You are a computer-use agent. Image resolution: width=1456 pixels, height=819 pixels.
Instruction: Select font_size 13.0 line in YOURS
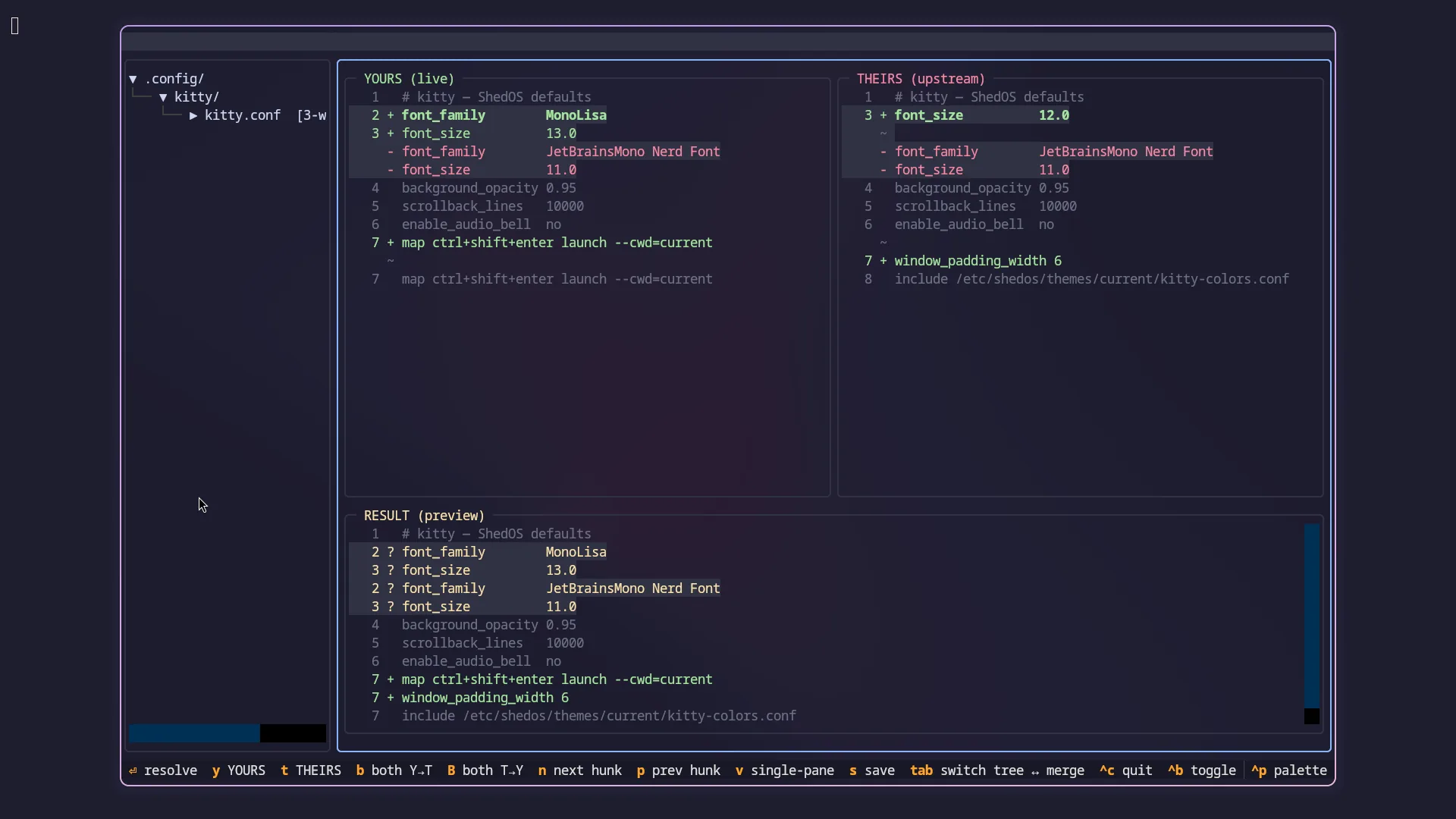[463, 133]
